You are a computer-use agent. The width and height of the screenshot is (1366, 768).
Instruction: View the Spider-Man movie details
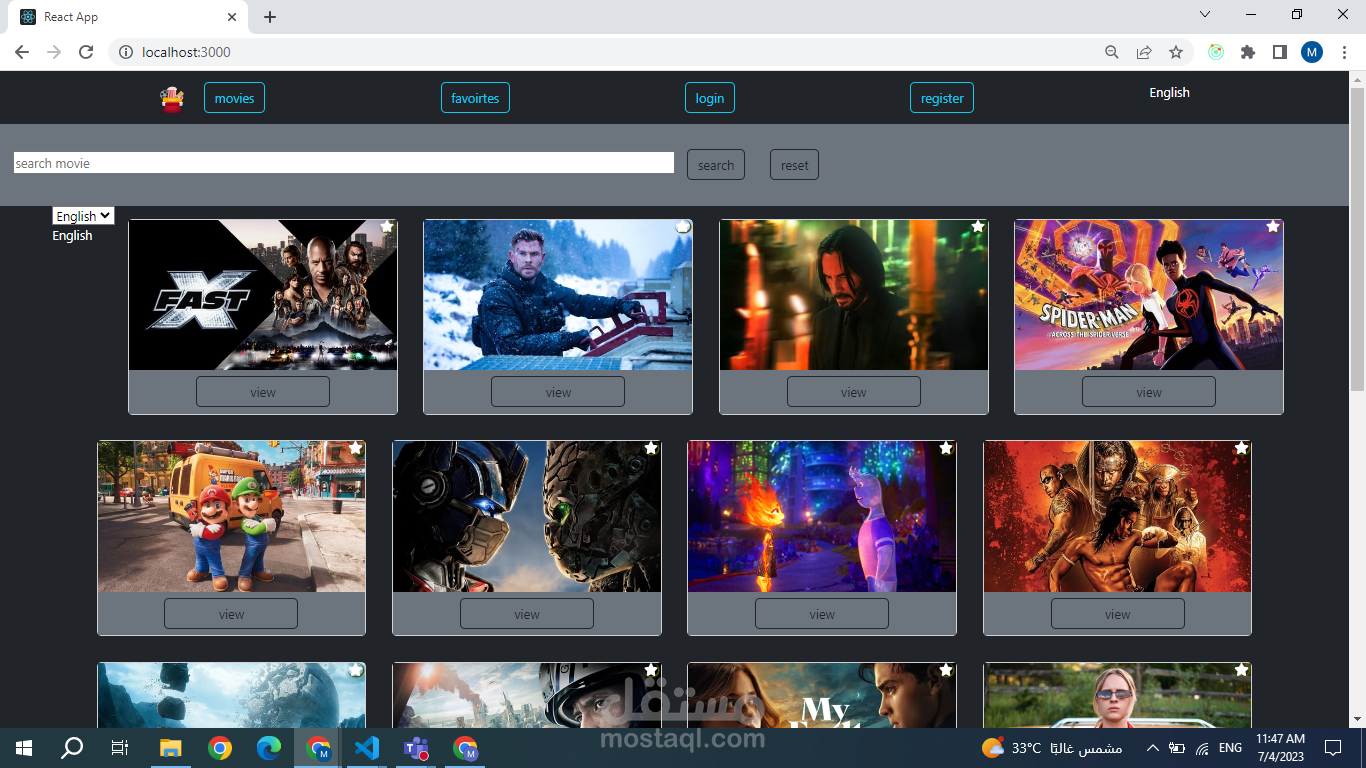[x=1149, y=392]
